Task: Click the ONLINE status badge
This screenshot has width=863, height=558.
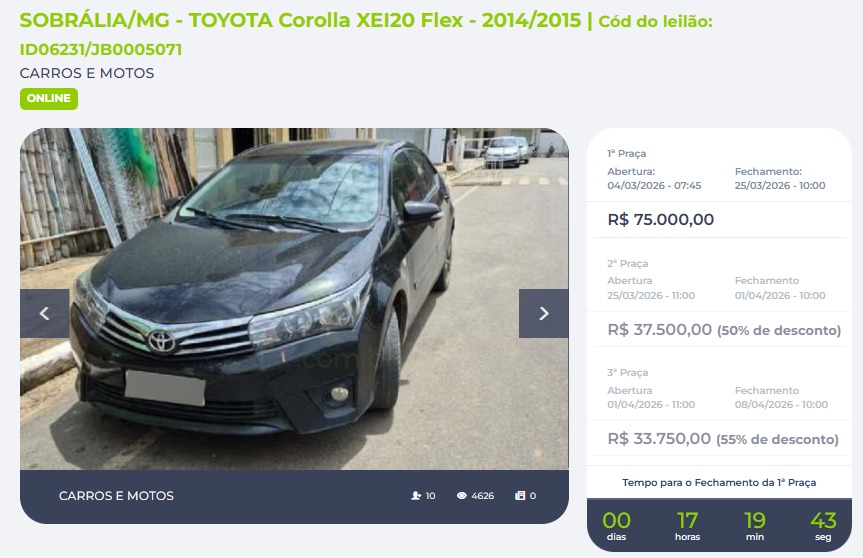Action: [x=49, y=99]
